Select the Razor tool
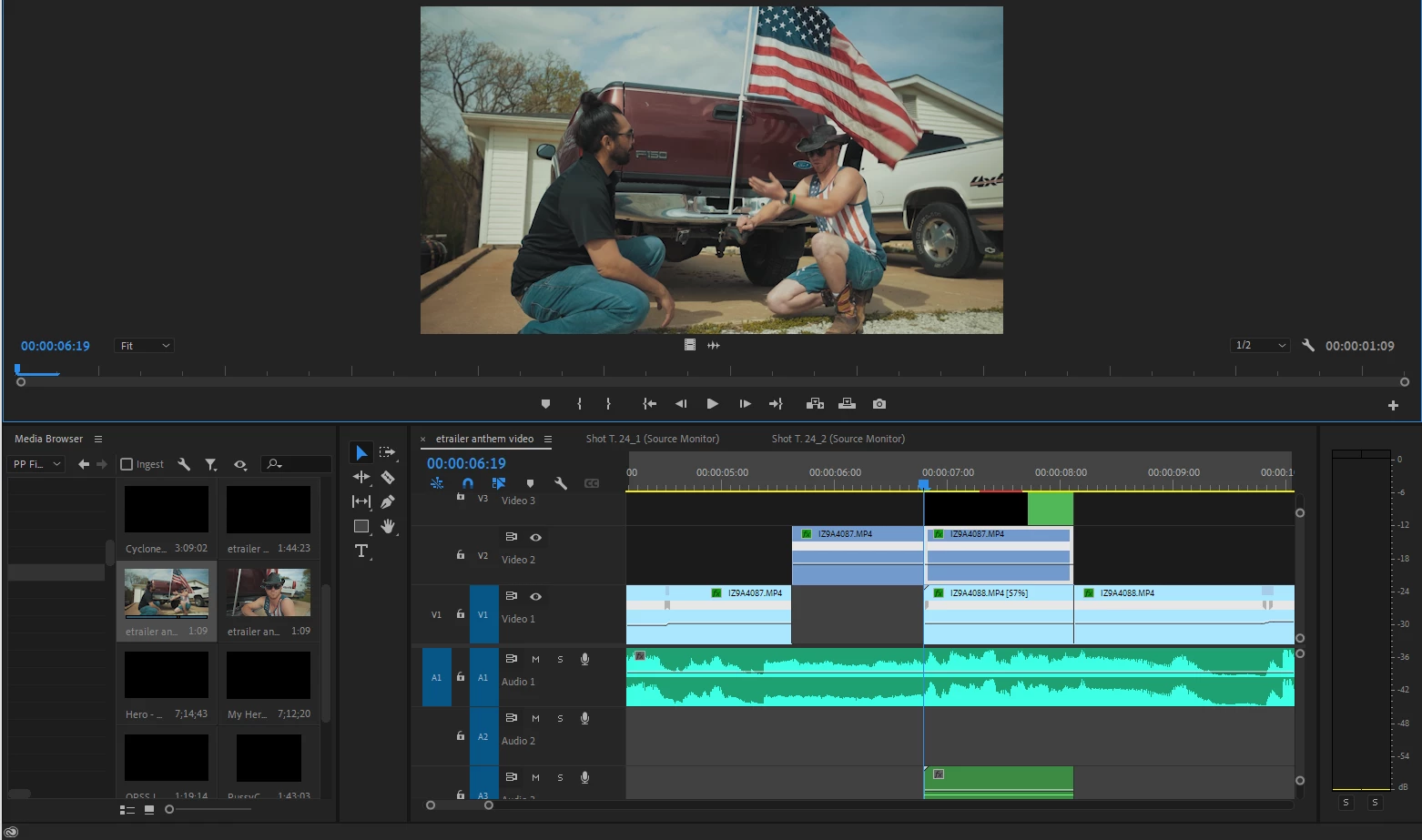Viewport: 1422px width, 840px height. tap(388, 477)
